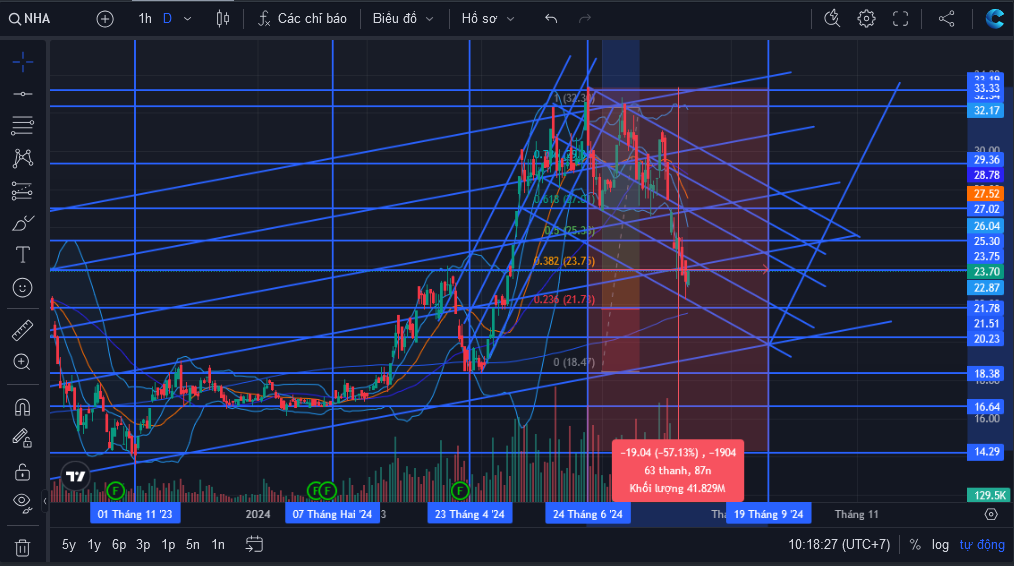Expand the time interval dropdown arrow
This screenshot has height=566, width=1014.
(x=188, y=19)
